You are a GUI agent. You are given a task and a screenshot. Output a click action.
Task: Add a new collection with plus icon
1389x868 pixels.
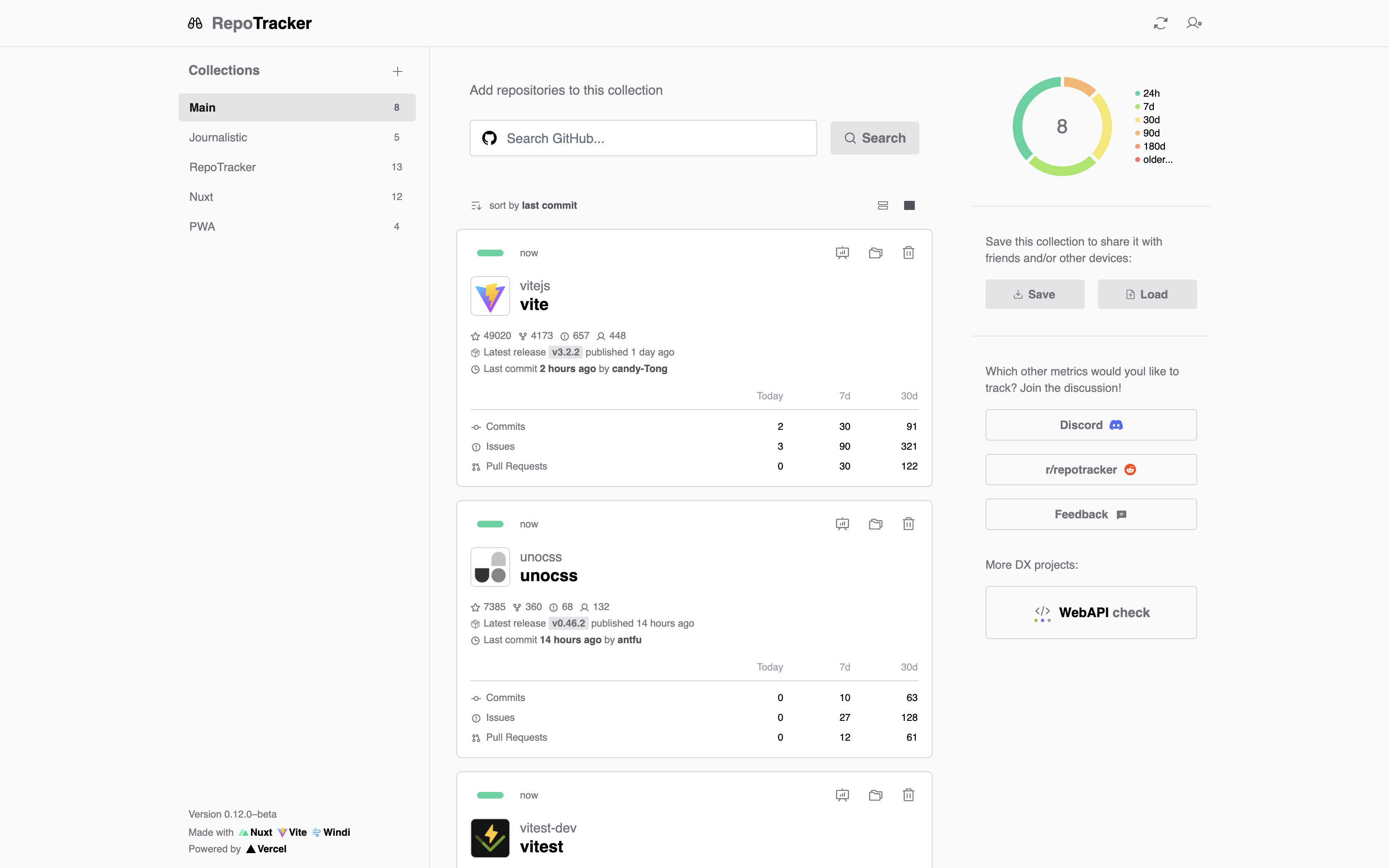pyautogui.click(x=397, y=71)
